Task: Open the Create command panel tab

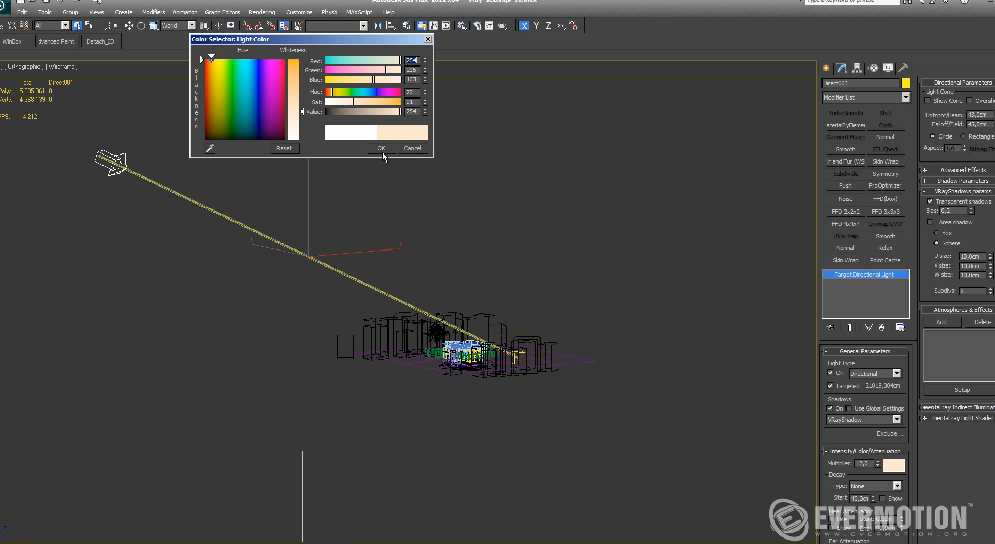Action: pyautogui.click(x=826, y=67)
